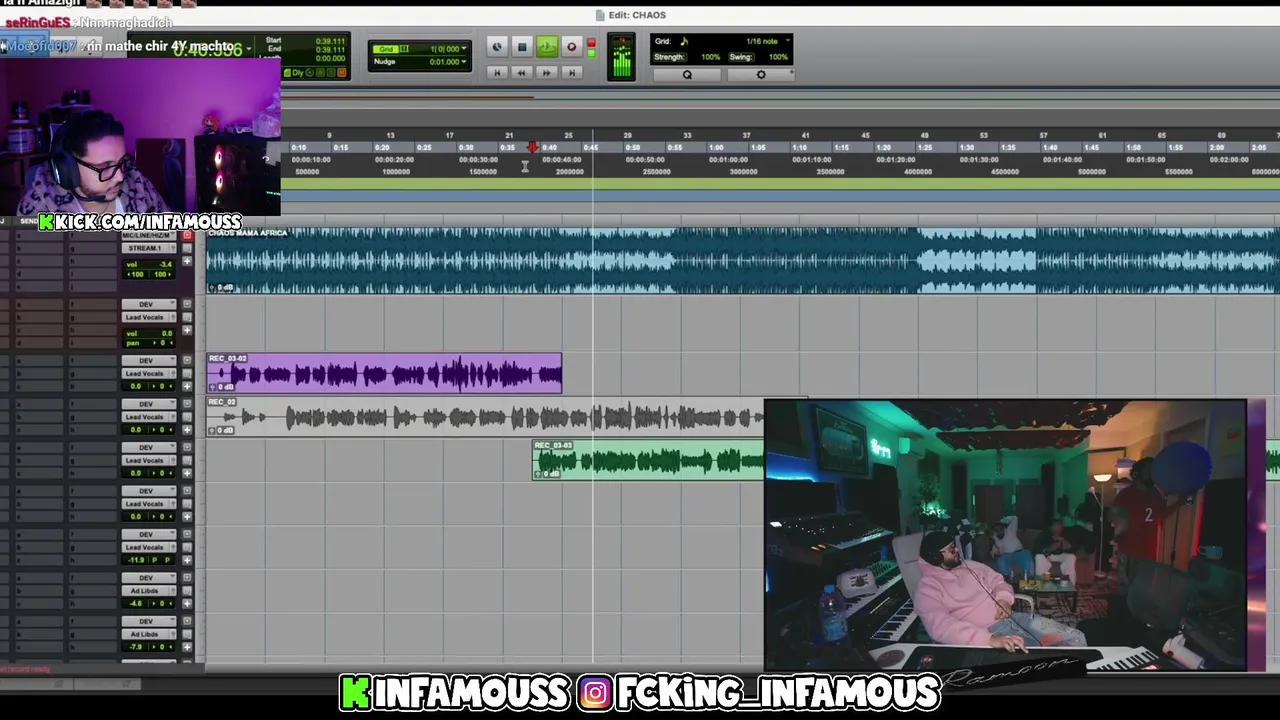Open the Nudge value dropdown arrow
Screen dimensions: 1280x720
(x=464, y=62)
